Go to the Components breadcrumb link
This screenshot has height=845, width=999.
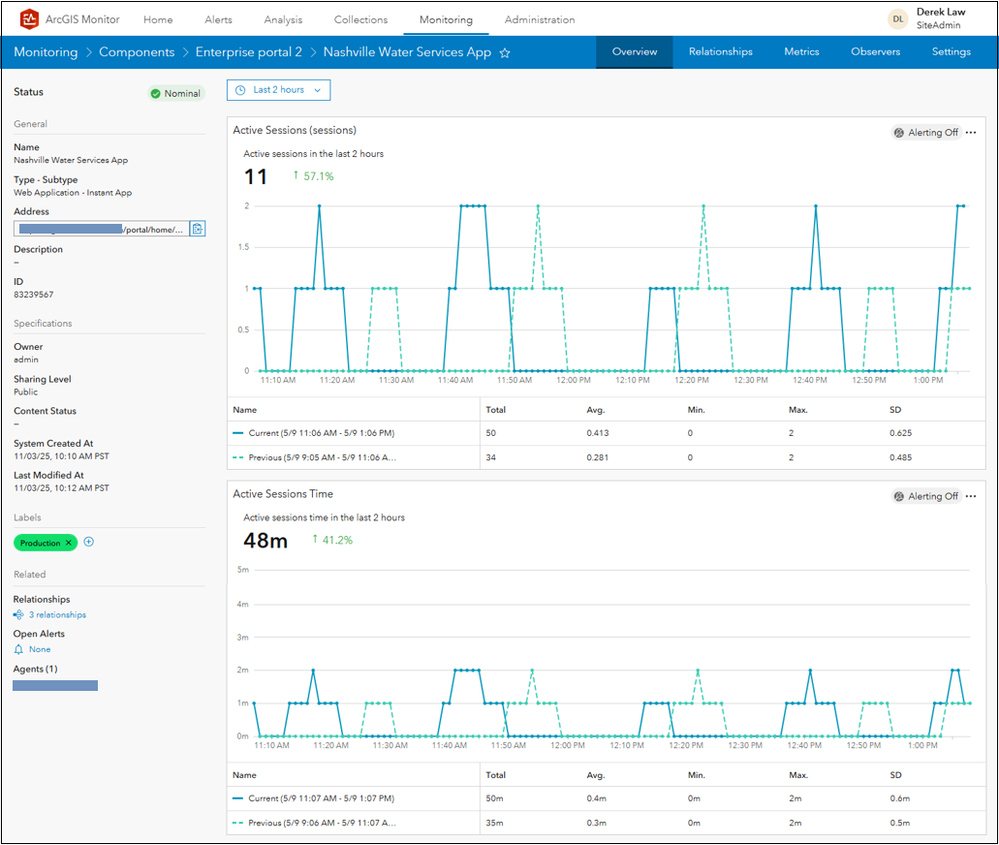pos(136,52)
